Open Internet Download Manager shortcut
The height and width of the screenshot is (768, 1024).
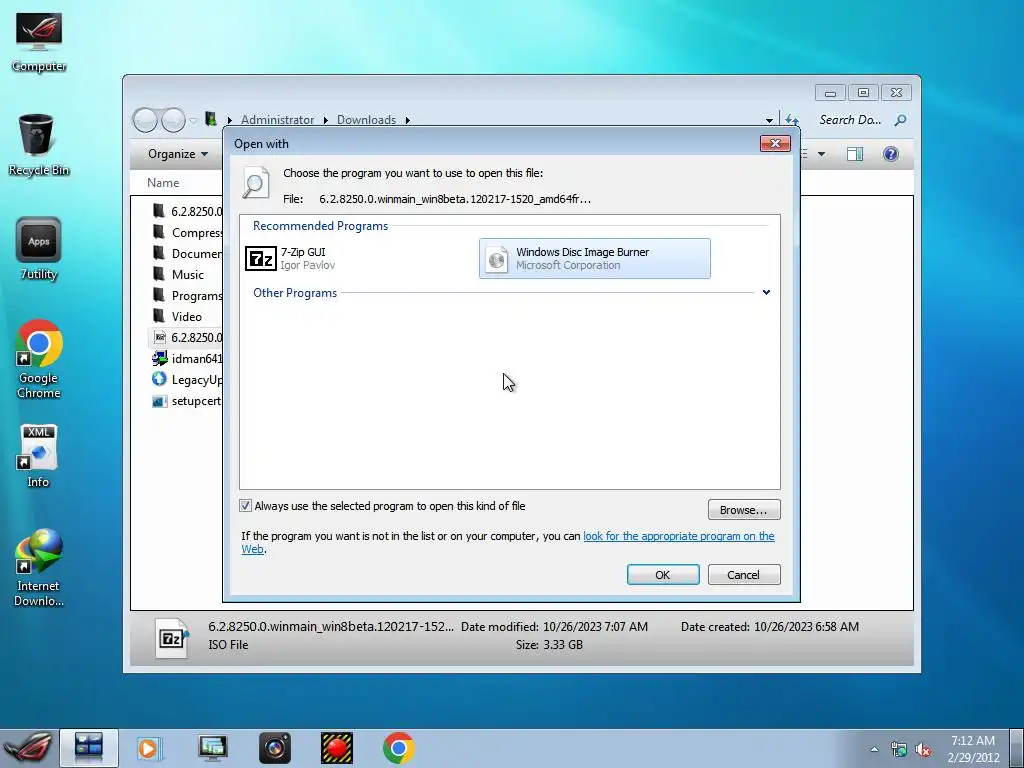39,568
